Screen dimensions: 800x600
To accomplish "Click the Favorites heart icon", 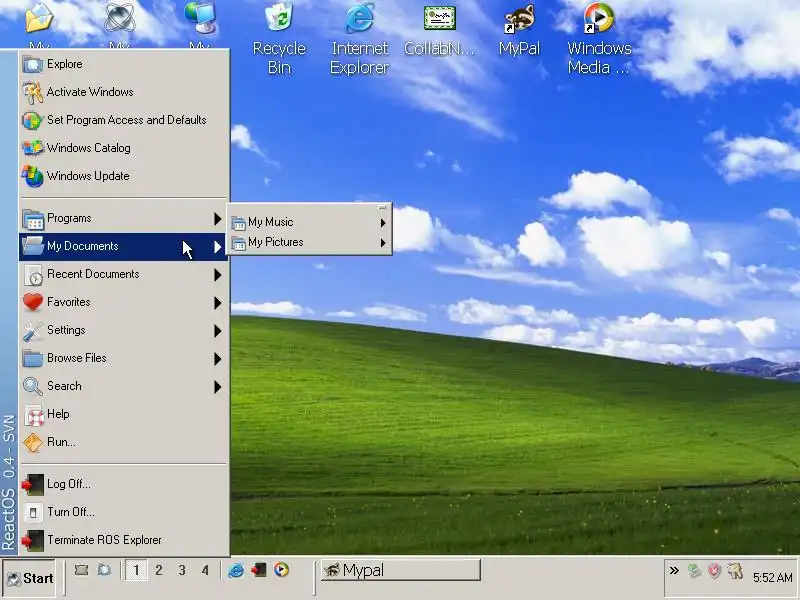I will 33,303.
